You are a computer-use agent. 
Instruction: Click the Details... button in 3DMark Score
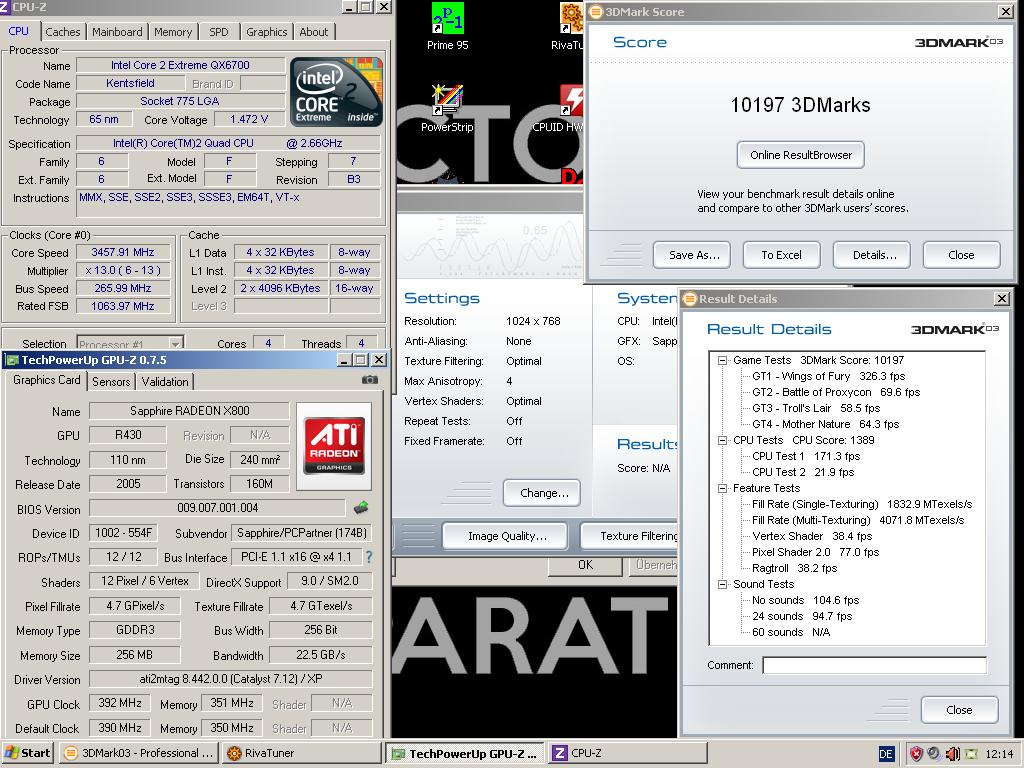click(x=871, y=255)
